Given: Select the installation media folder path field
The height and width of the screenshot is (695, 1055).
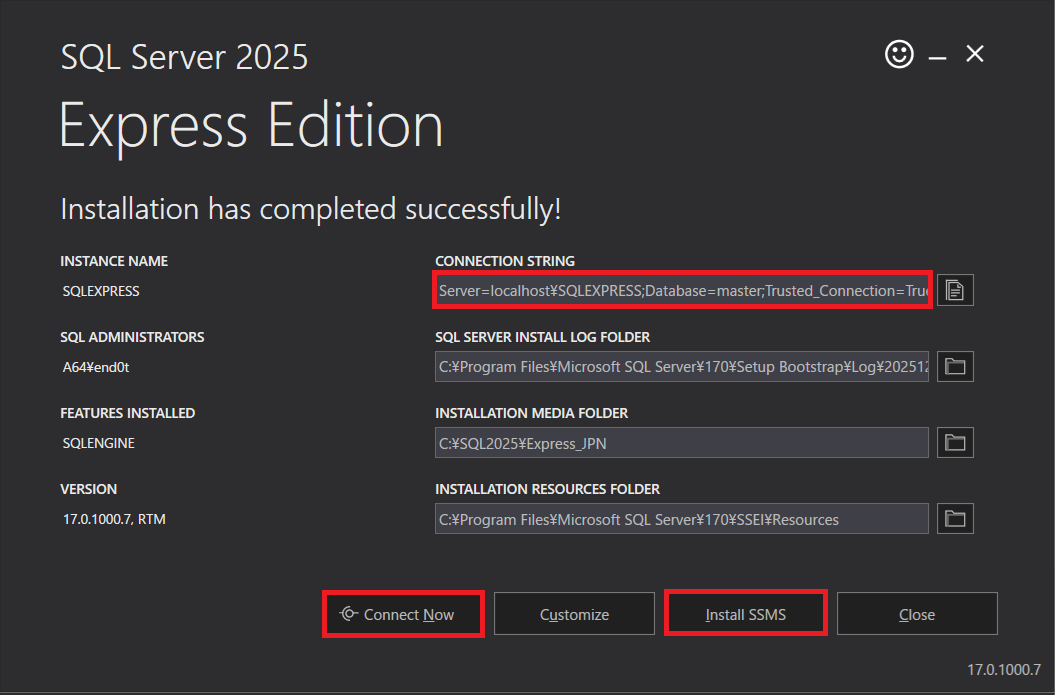Looking at the screenshot, I should [683, 442].
